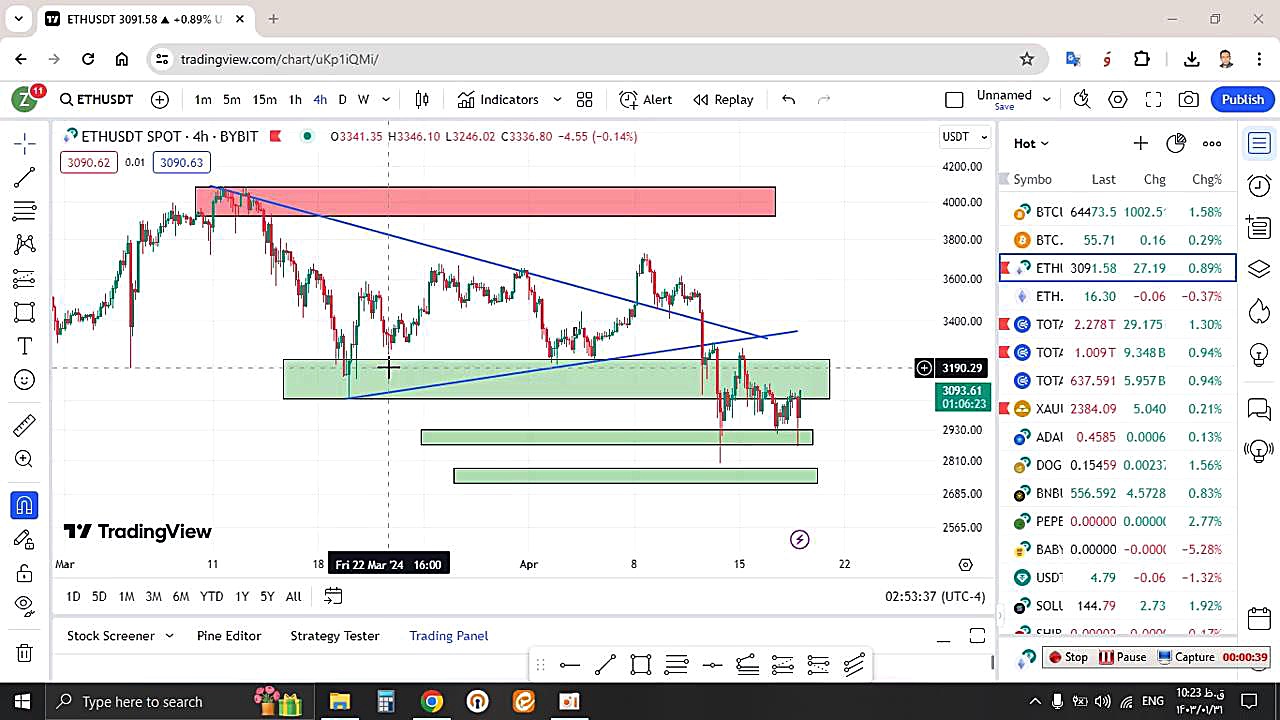1280x720 pixels.
Task: Add a symbol to the watchlist
Action: (1140, 143)
